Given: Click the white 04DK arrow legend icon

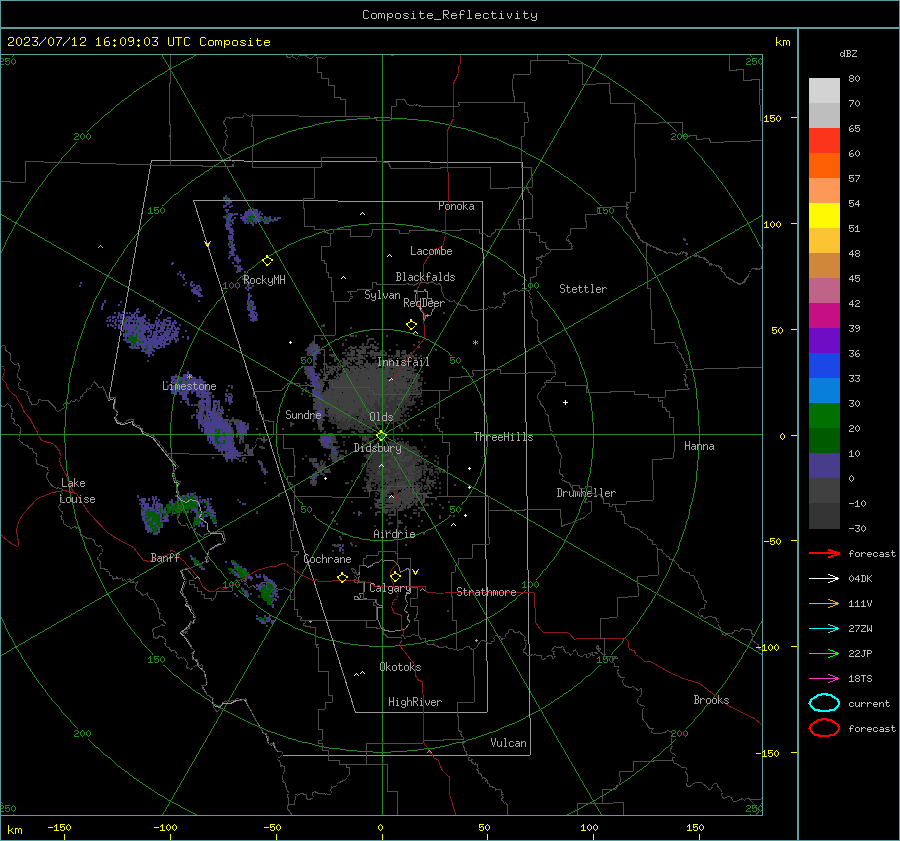Looking at the screenshot, I should pyautogui.click(x=824, y=578).
